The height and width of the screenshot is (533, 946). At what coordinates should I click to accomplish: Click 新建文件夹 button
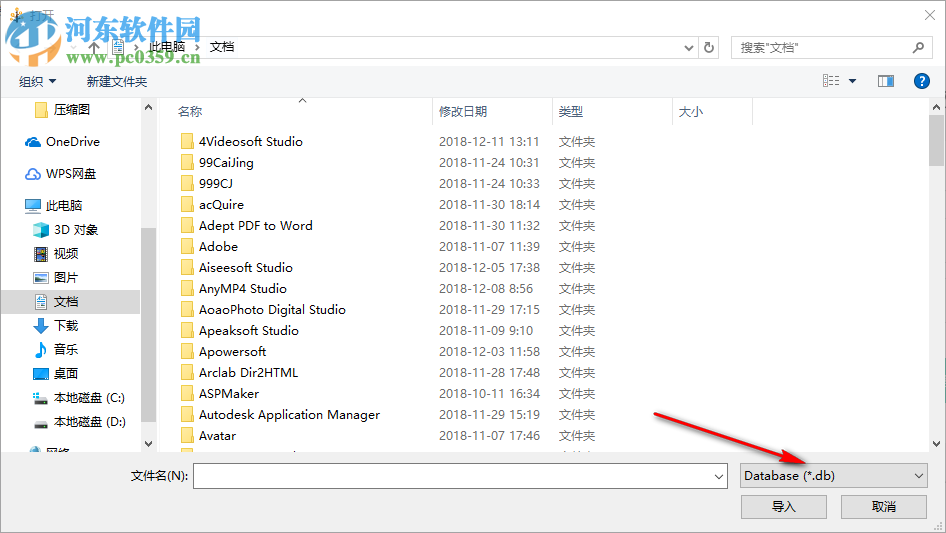[x=116, y=81]
